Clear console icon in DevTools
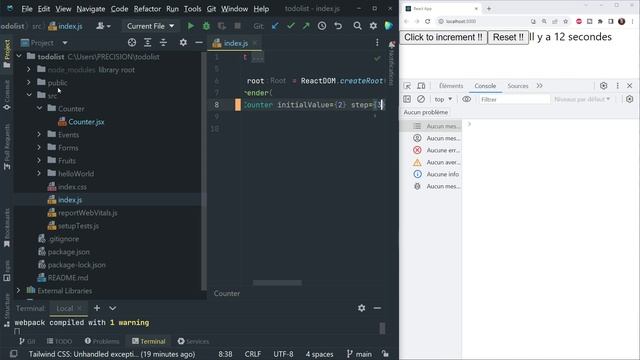The image size is (640, 360). click(x=421, y=99)
